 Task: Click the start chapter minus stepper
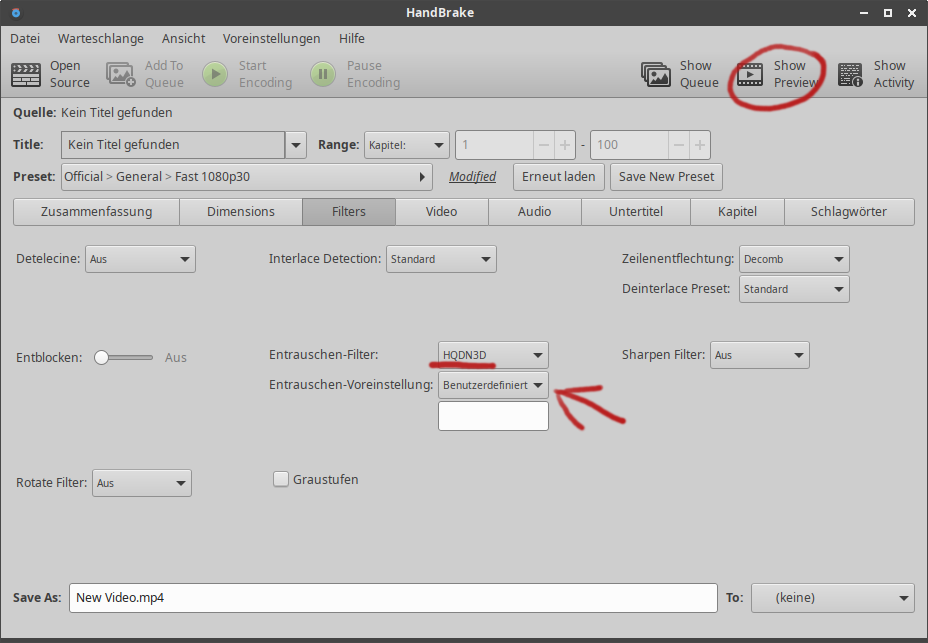pos(544,145)
